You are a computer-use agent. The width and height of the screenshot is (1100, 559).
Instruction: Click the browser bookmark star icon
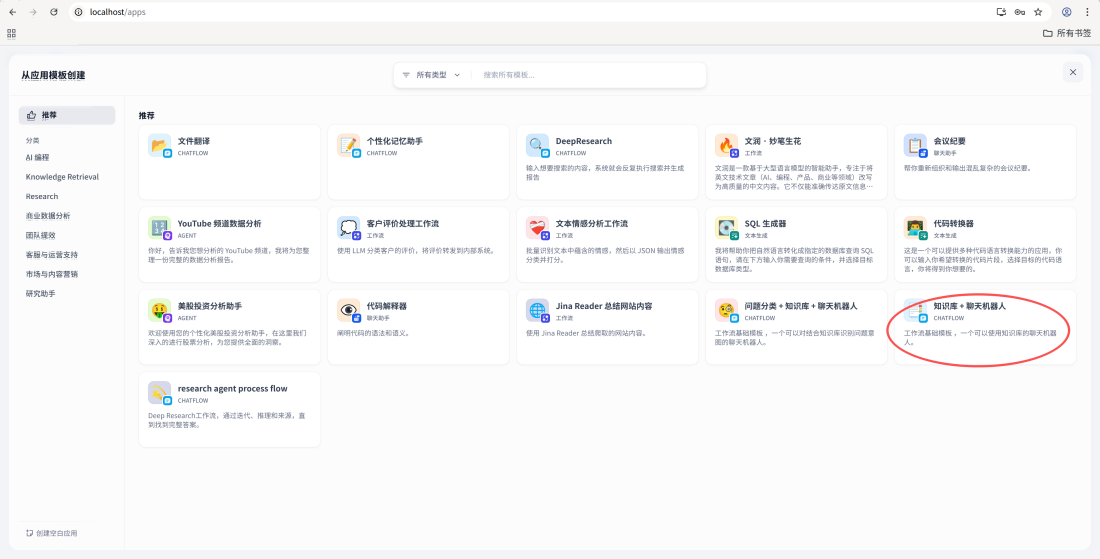(x=1038, y=12)
